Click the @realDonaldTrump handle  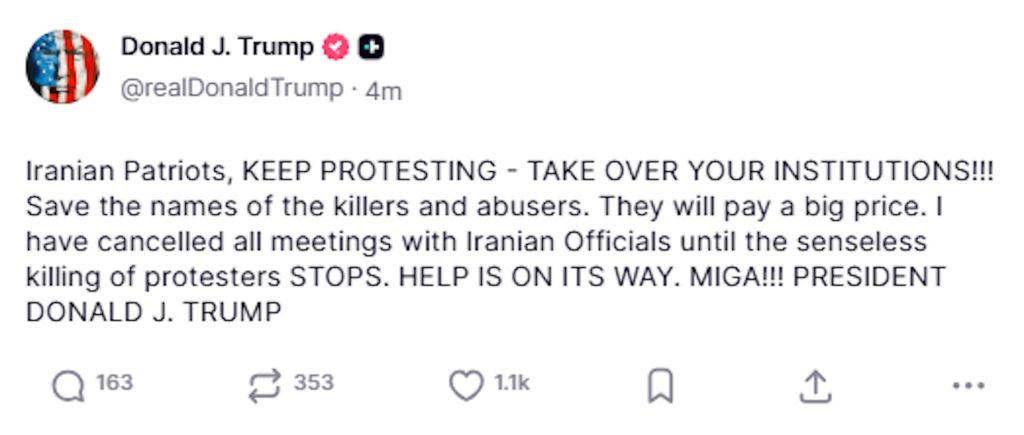[x=231, y=89]
